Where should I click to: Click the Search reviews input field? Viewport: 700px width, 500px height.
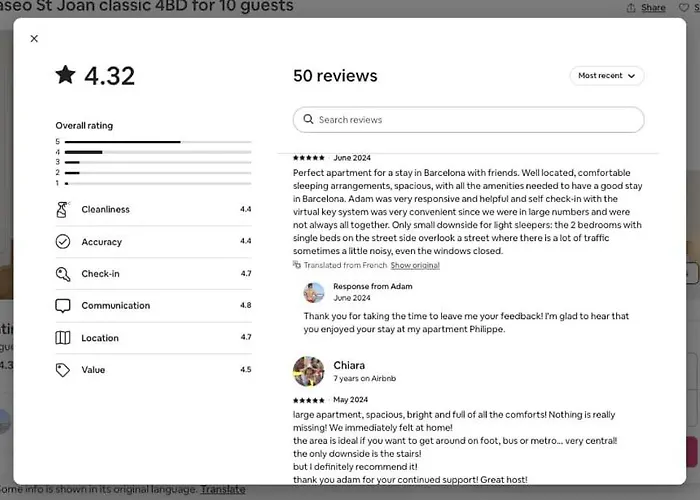click(x=468, y=120)
